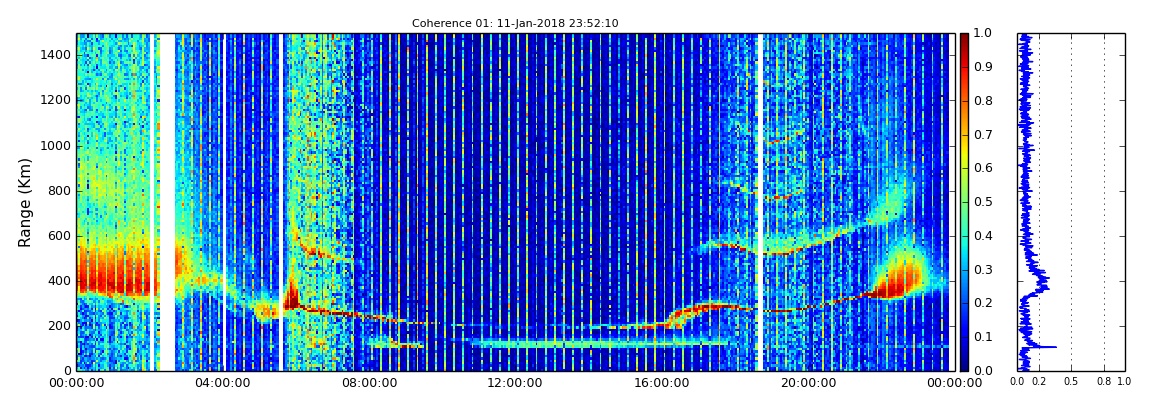Image resolution: width=1150 pixels, height=407 pixels.
Task: Click the 0.8 tick label of the profile plot
Action: coord(1105,382)
